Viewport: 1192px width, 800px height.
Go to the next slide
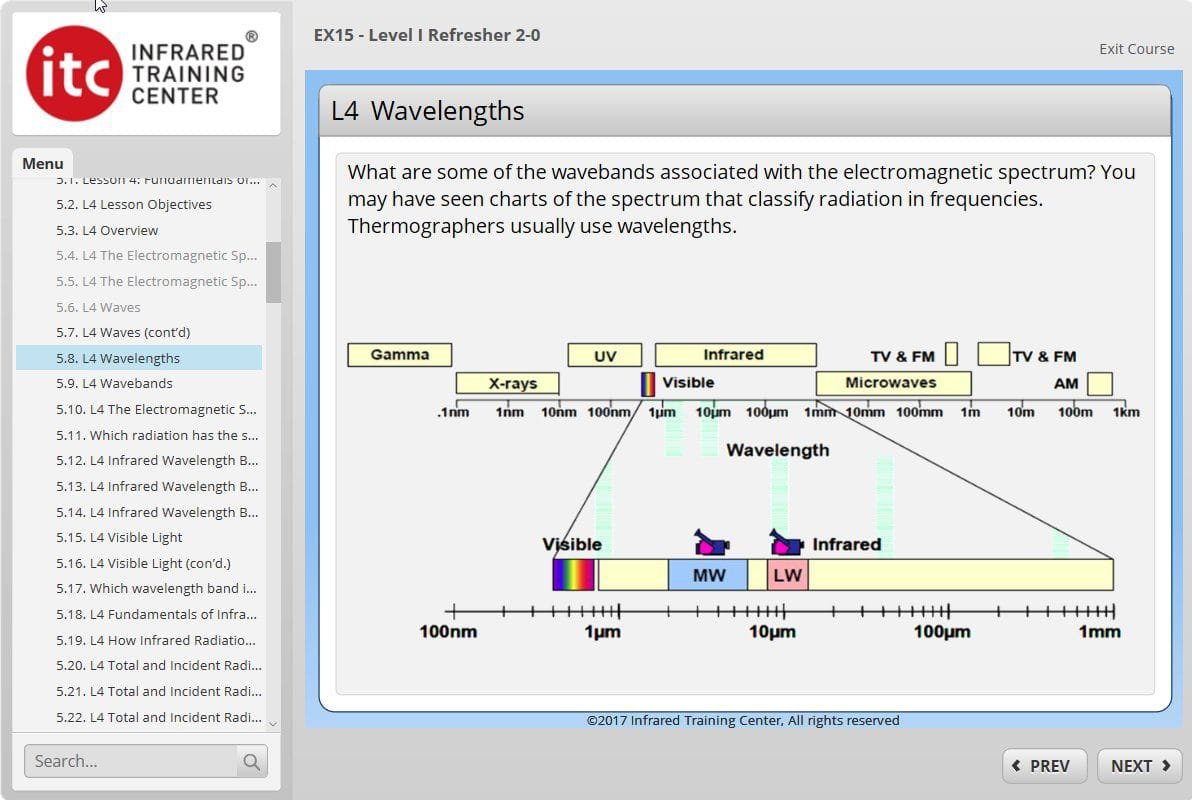click(1140, 766)
